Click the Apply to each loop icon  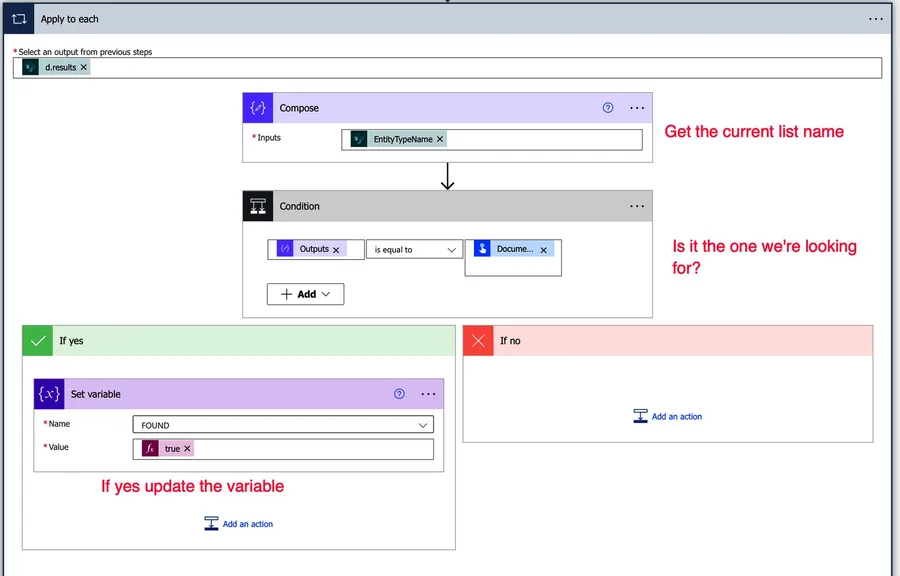(x=19, y=19)
